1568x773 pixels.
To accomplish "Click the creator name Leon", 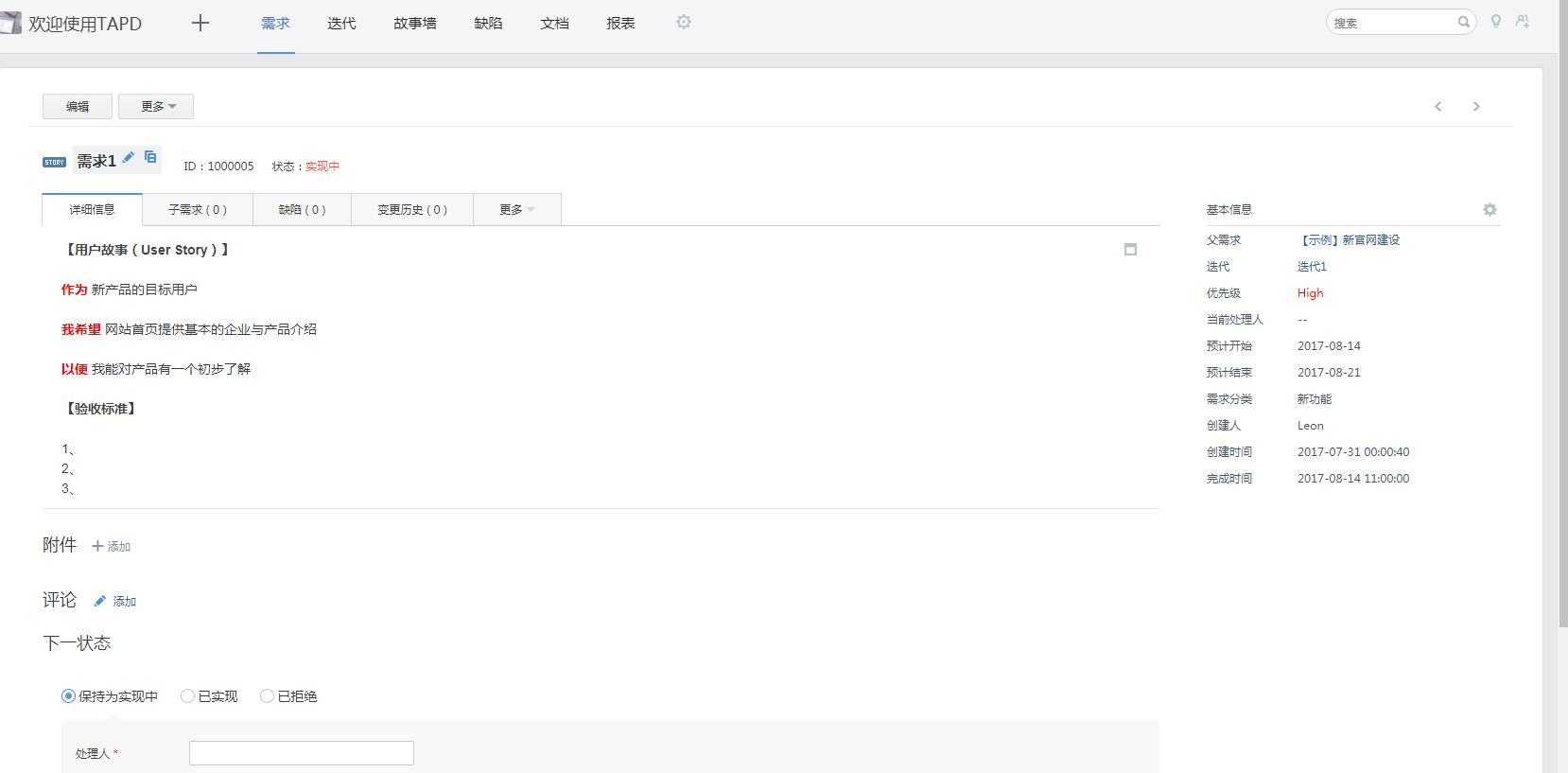I will pyautogui.click(x=1311, y=426).
